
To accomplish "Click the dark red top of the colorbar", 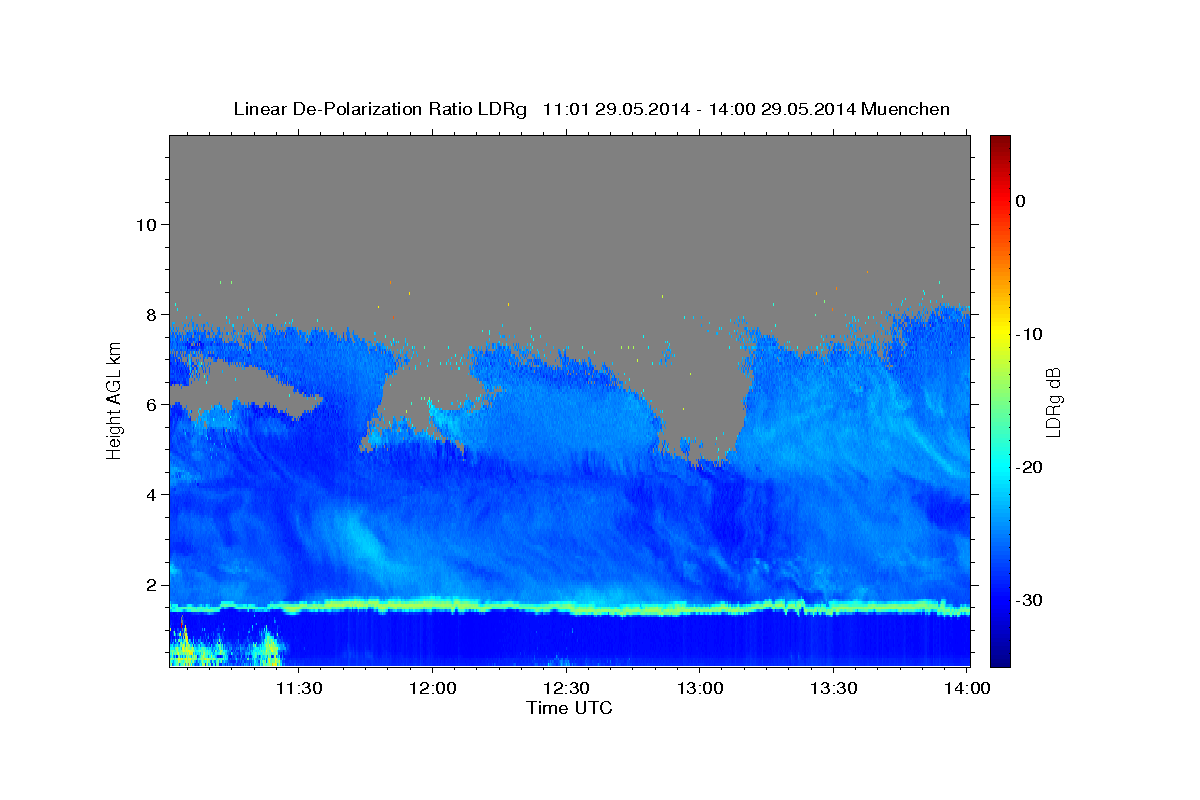I will tap(1000, 143).
